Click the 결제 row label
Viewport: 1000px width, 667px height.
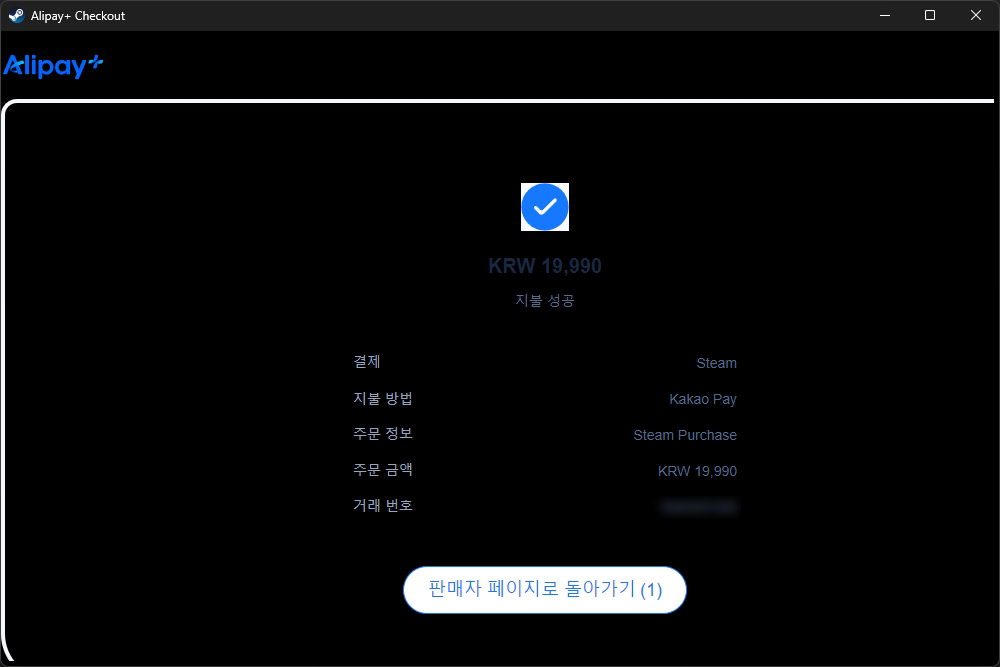click(x=367, y=362)
